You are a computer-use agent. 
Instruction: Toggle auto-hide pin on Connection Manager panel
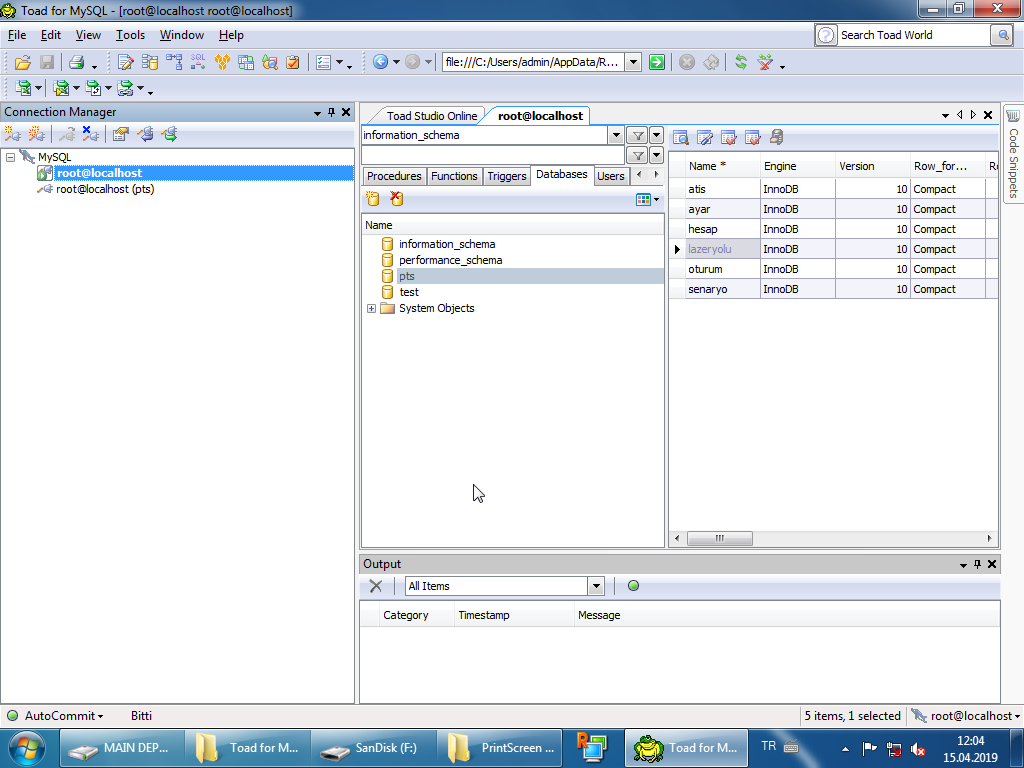pyautogui.click(x=332, y=112)
